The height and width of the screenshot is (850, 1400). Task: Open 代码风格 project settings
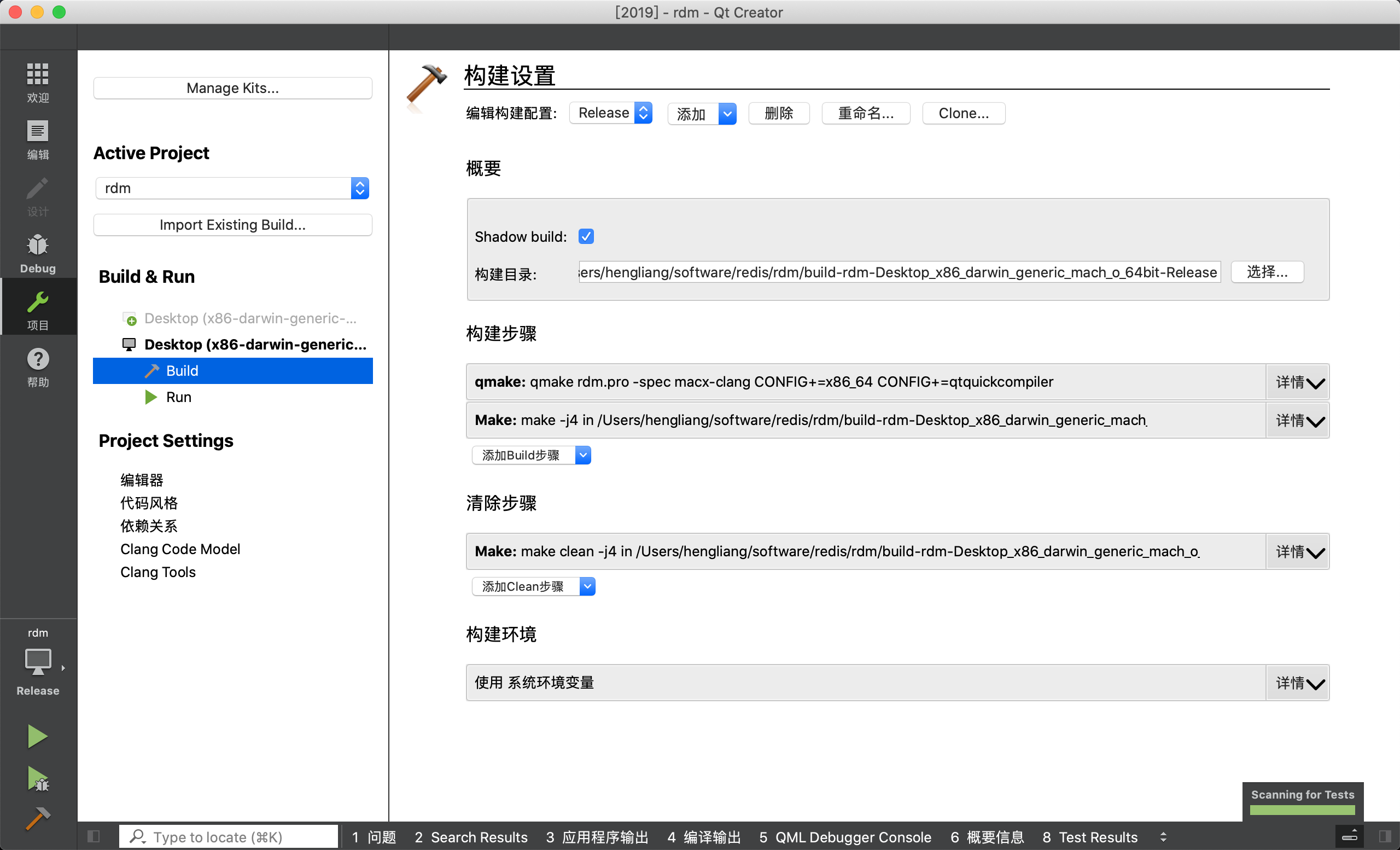tap(149, 503)
